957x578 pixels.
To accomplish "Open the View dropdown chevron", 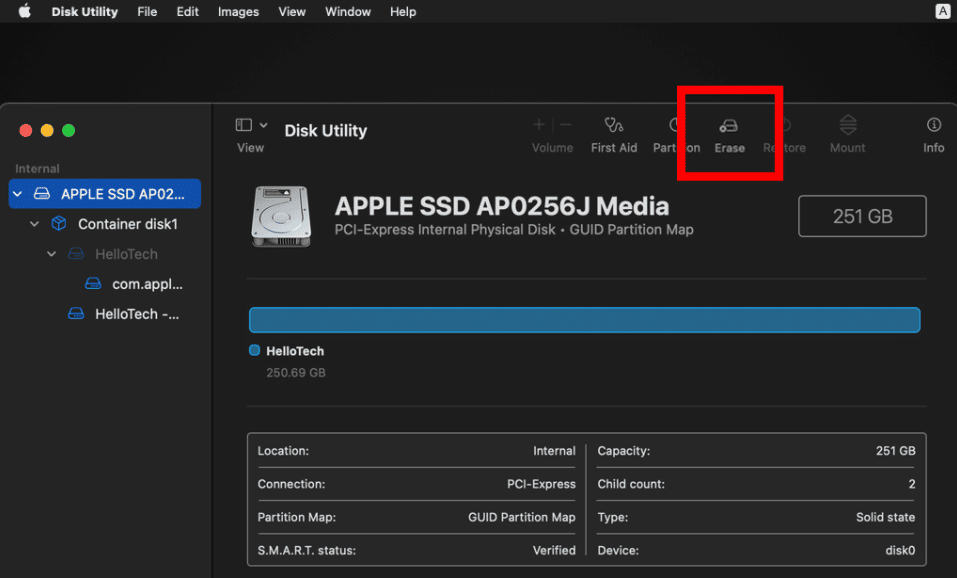I will 263,125.
